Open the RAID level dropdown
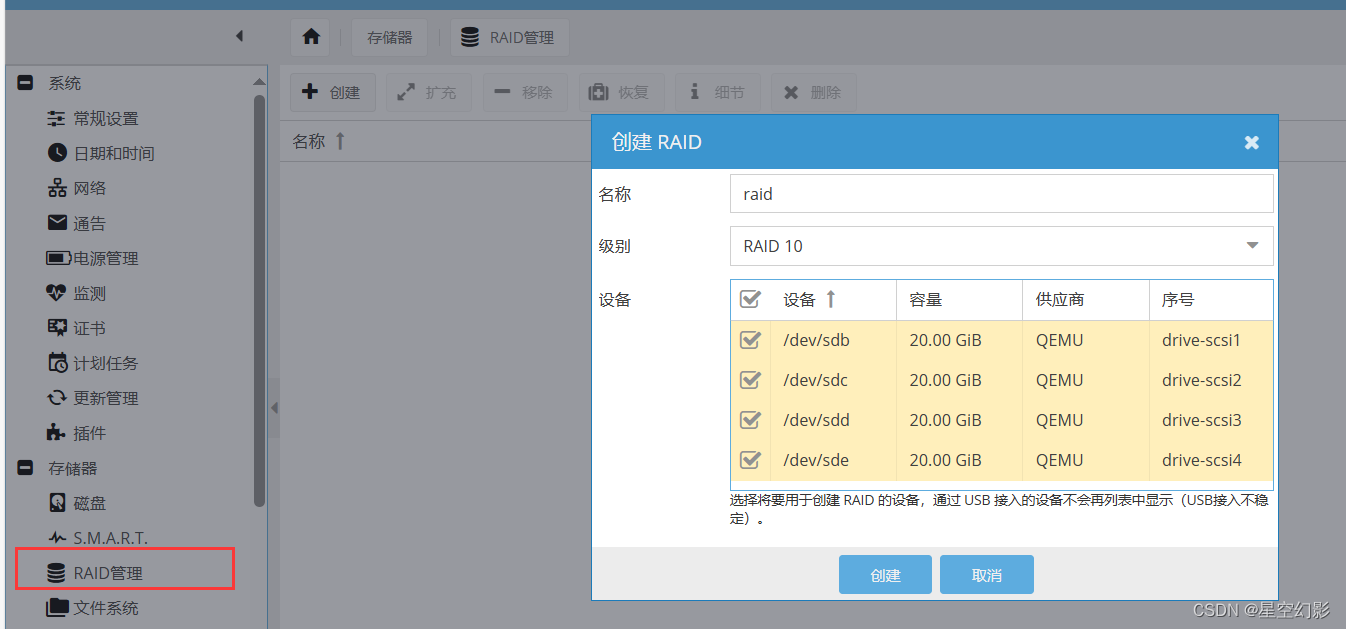1346x629 pixels. pyautogui.click(x=1252, y=245)
